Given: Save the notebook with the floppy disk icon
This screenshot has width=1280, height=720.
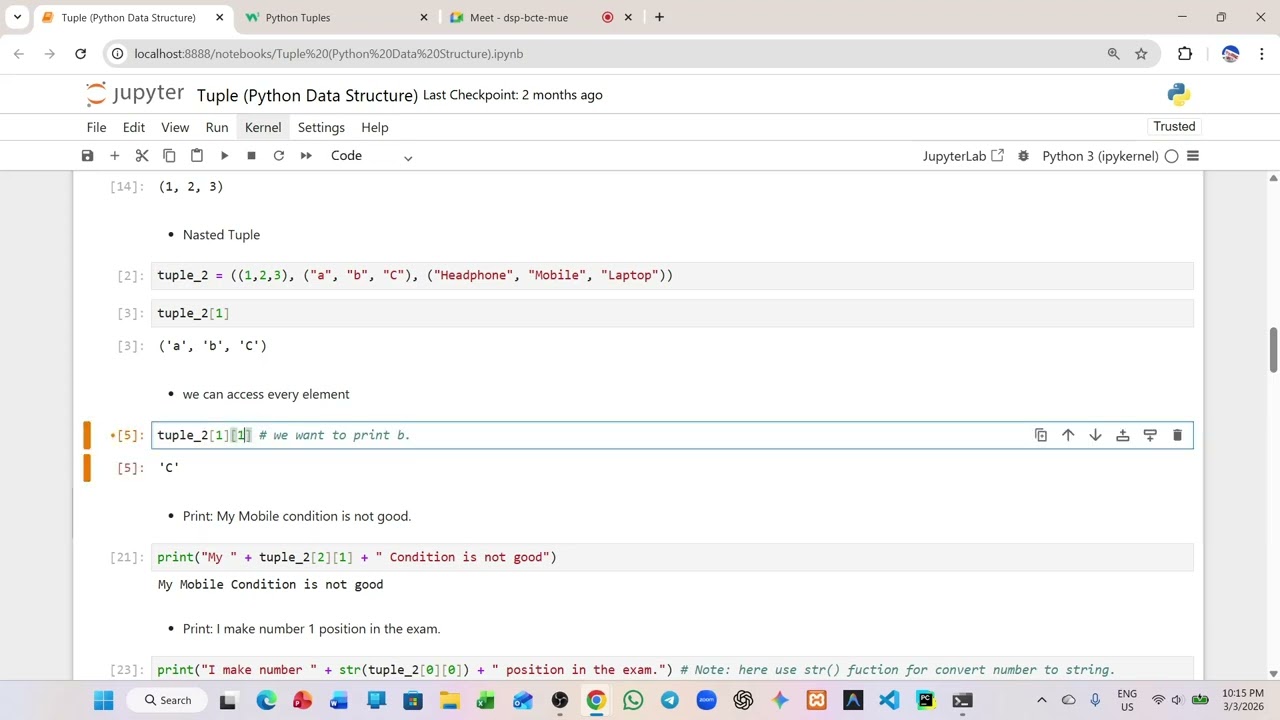Looking at the screenshot, I should [x=87, y=156].
